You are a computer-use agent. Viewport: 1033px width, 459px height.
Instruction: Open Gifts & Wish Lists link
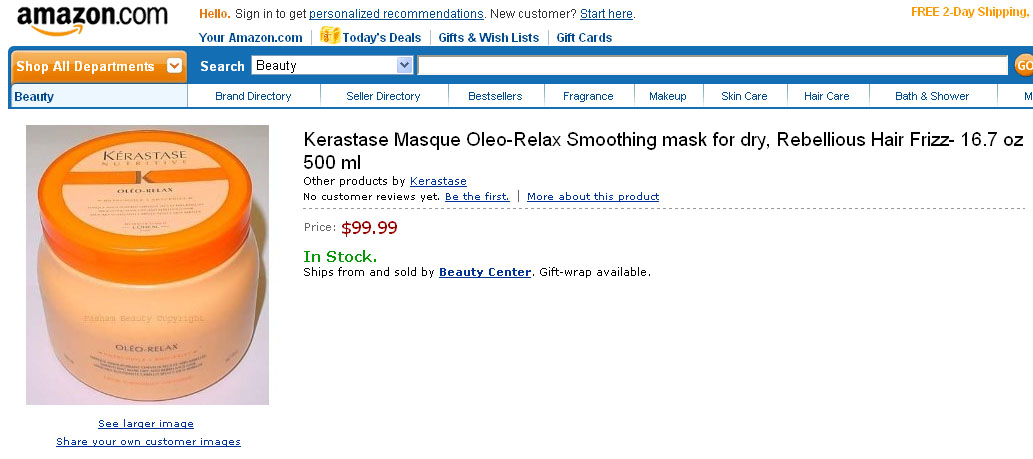489,38
